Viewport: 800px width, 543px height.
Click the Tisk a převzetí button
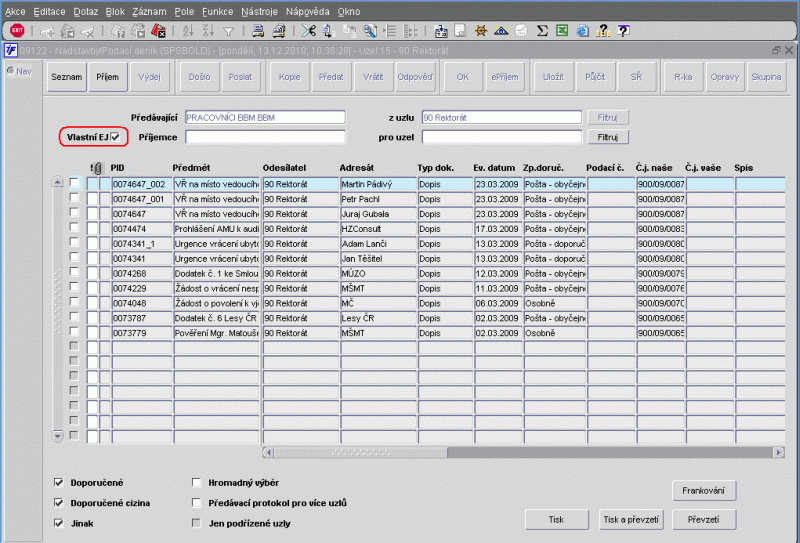tap(631, 520)
